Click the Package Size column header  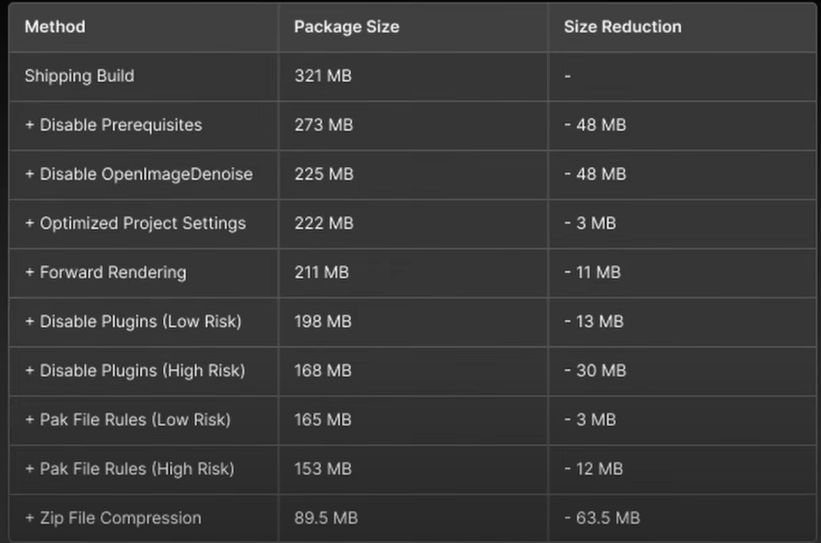click(x=347, y=27)
